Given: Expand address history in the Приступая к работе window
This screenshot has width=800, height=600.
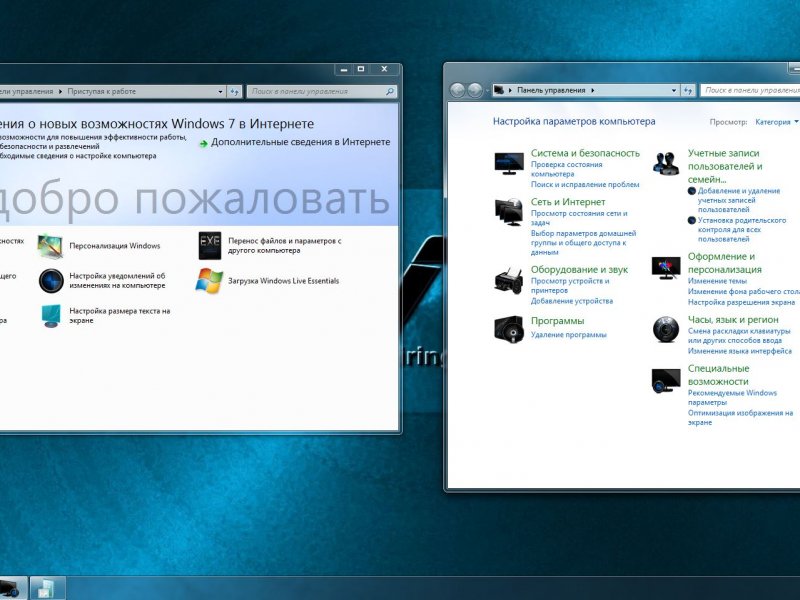Looking at the screenshot, I should point(220,92).
